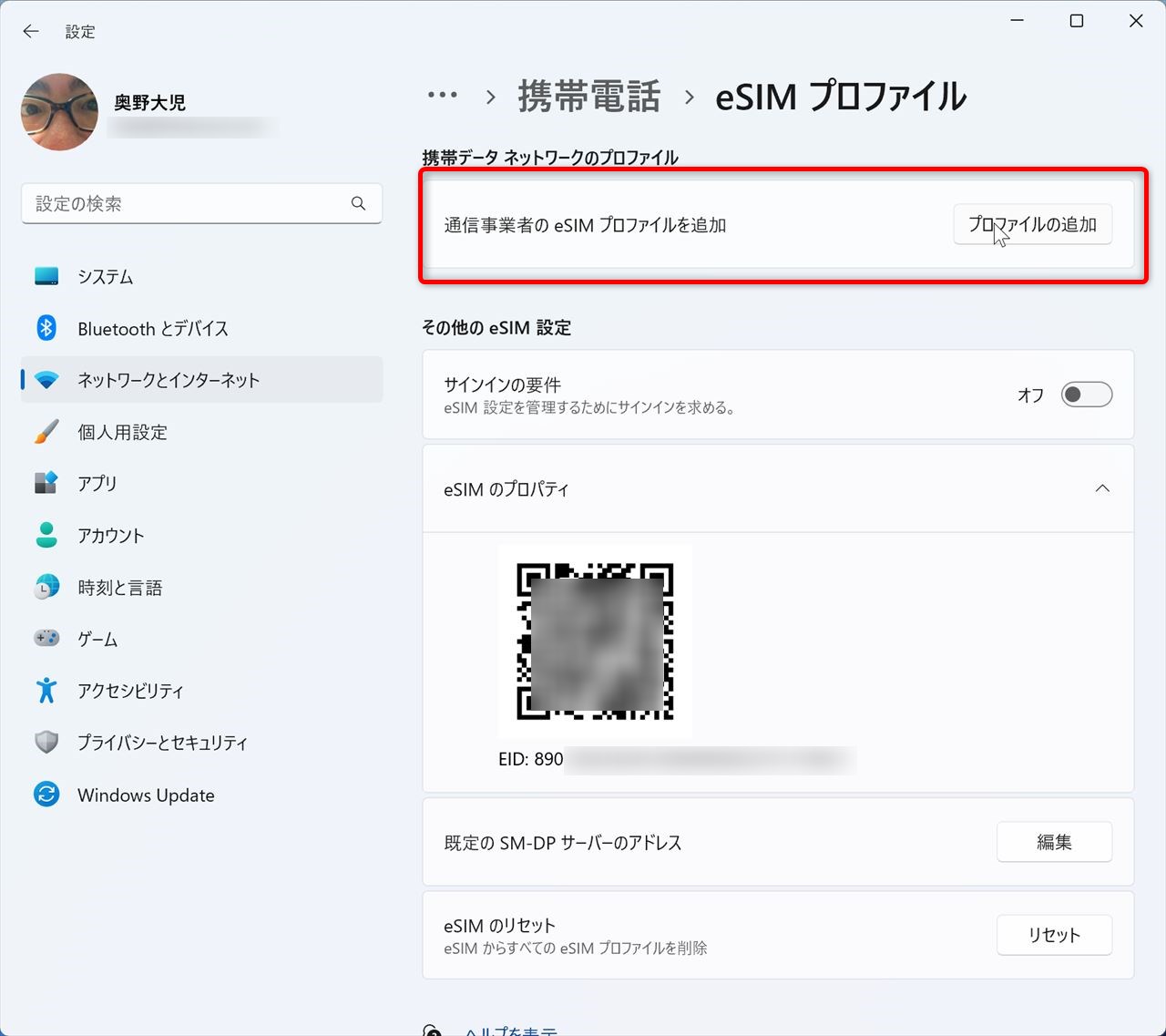The height and width of the screenshot is (1036, 1166).
Task: Click the apps icon in sidebar
Action: pyautogui.click(x=46, y=483)
